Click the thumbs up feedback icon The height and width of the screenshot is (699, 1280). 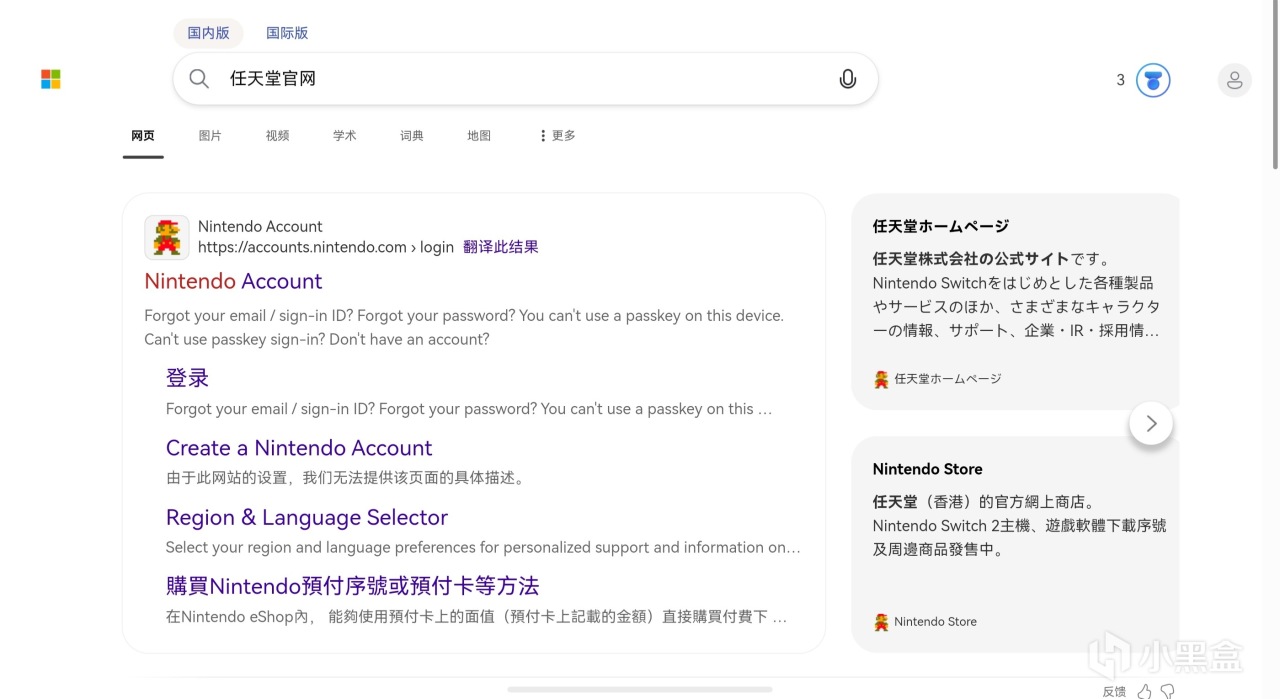coord(1144,691)
